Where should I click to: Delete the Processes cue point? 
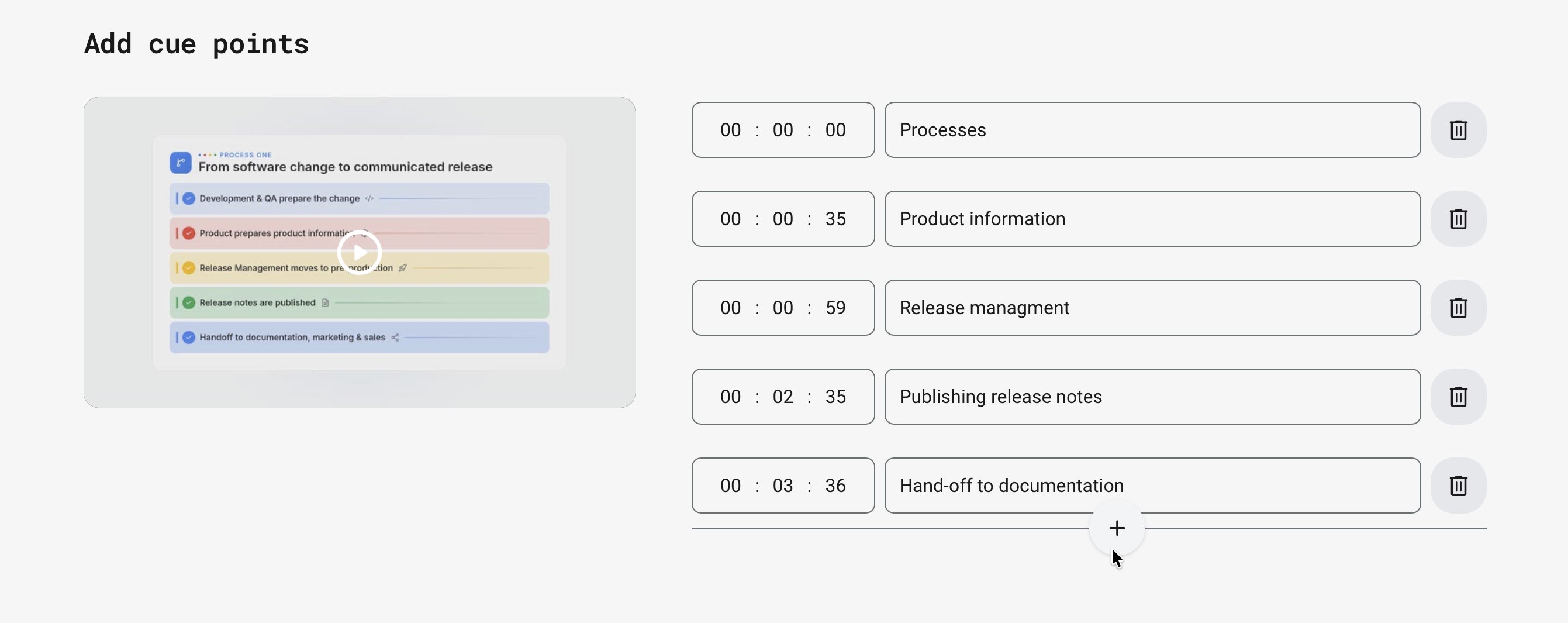point(1458,130)
